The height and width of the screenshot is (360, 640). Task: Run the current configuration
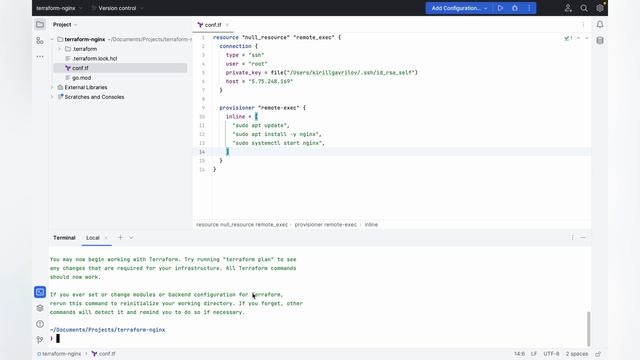pyautogui.click(x=500, y=8)
